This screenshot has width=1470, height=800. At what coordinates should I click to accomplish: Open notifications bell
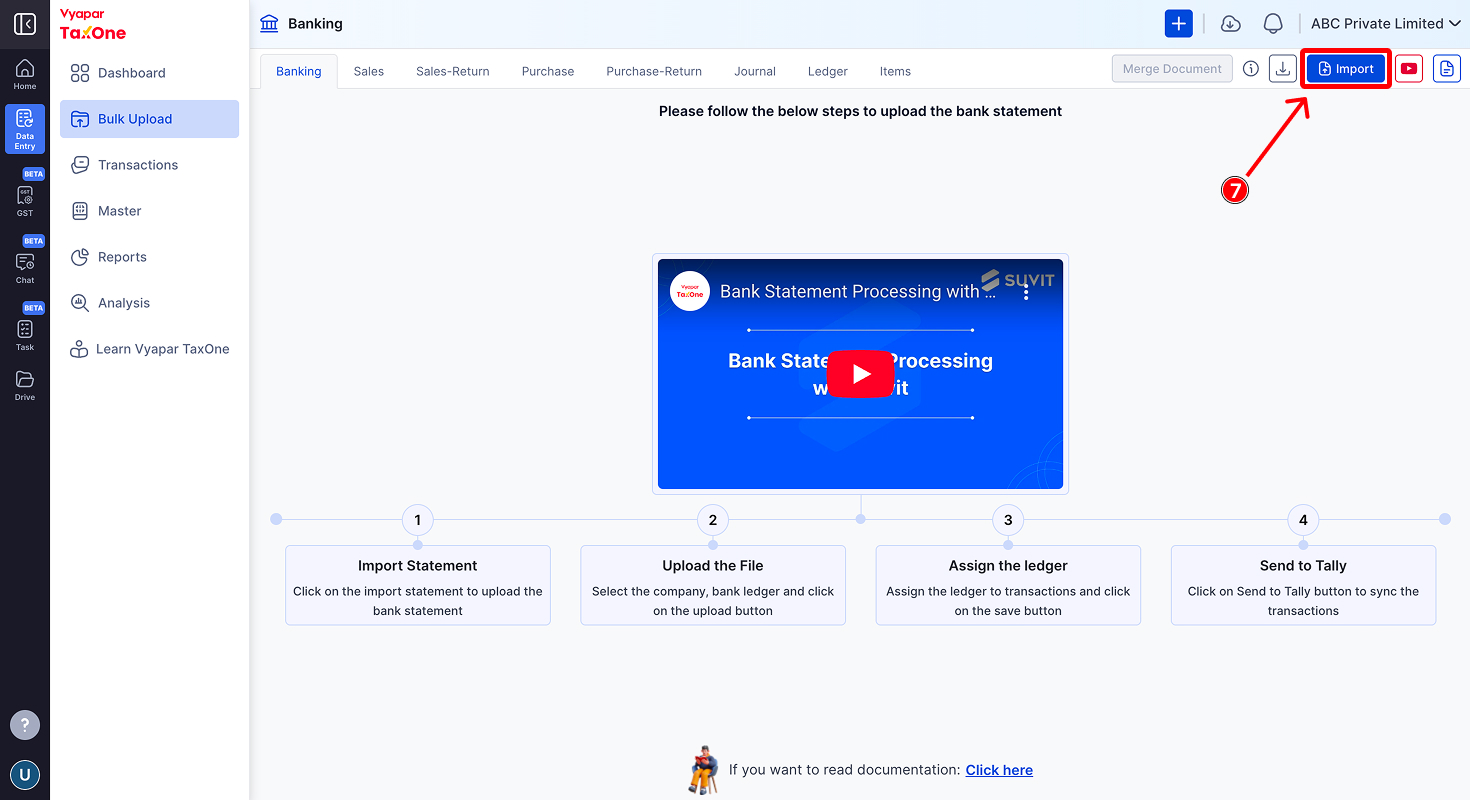click(x=1273, y=24)
